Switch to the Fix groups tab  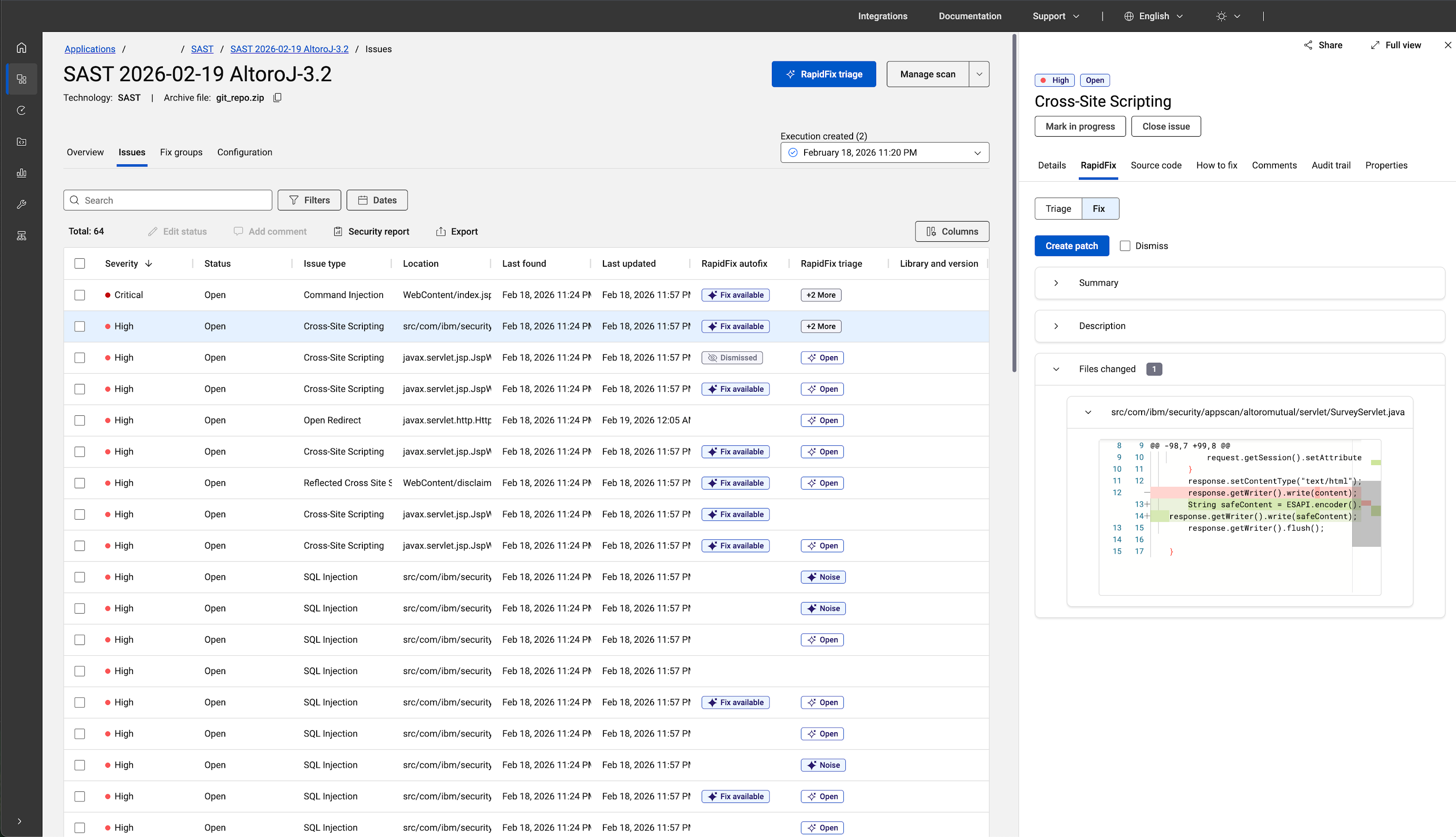[x=180, y=152]
